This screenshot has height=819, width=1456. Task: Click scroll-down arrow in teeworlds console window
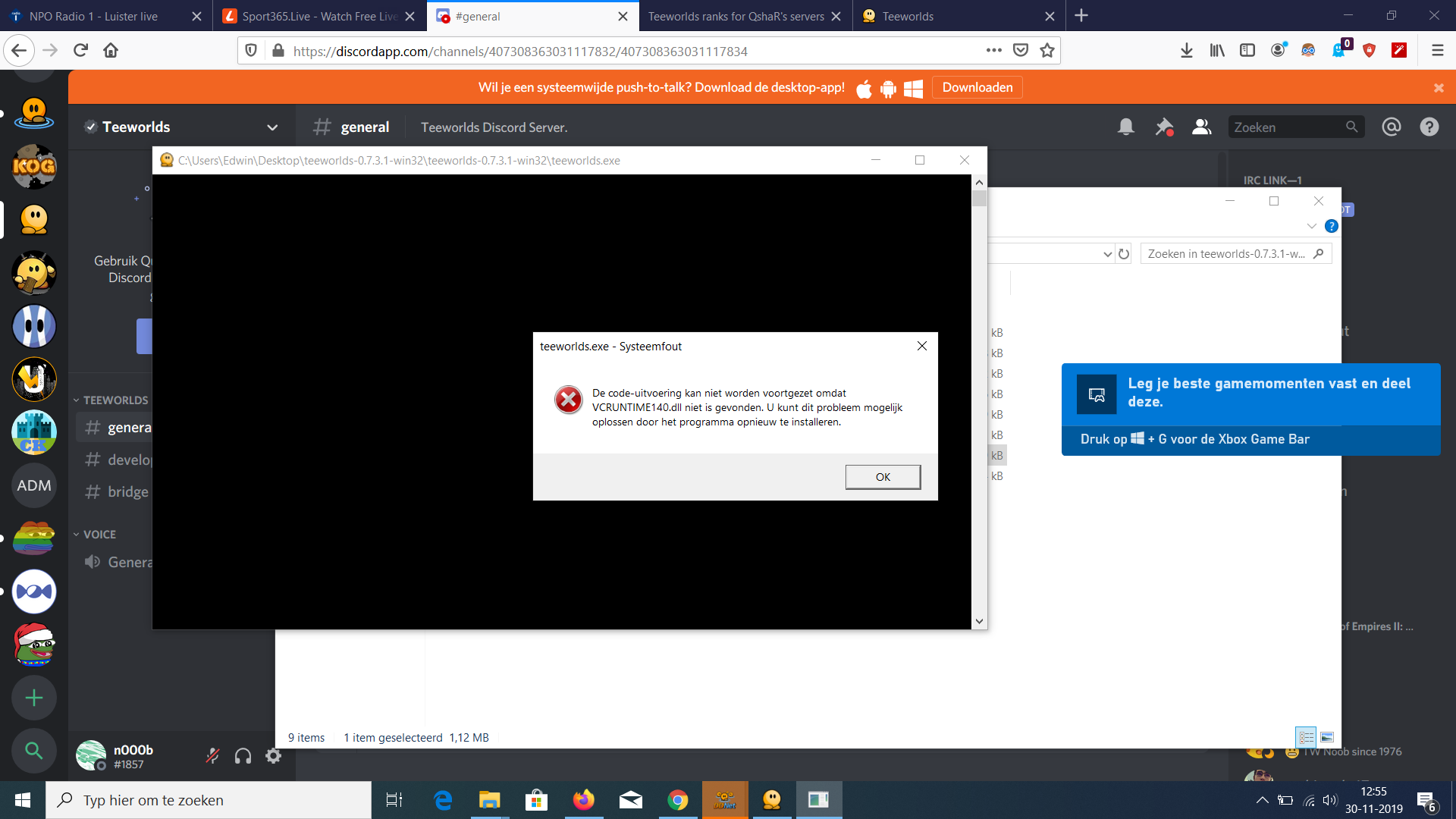[x=979, y=621]
